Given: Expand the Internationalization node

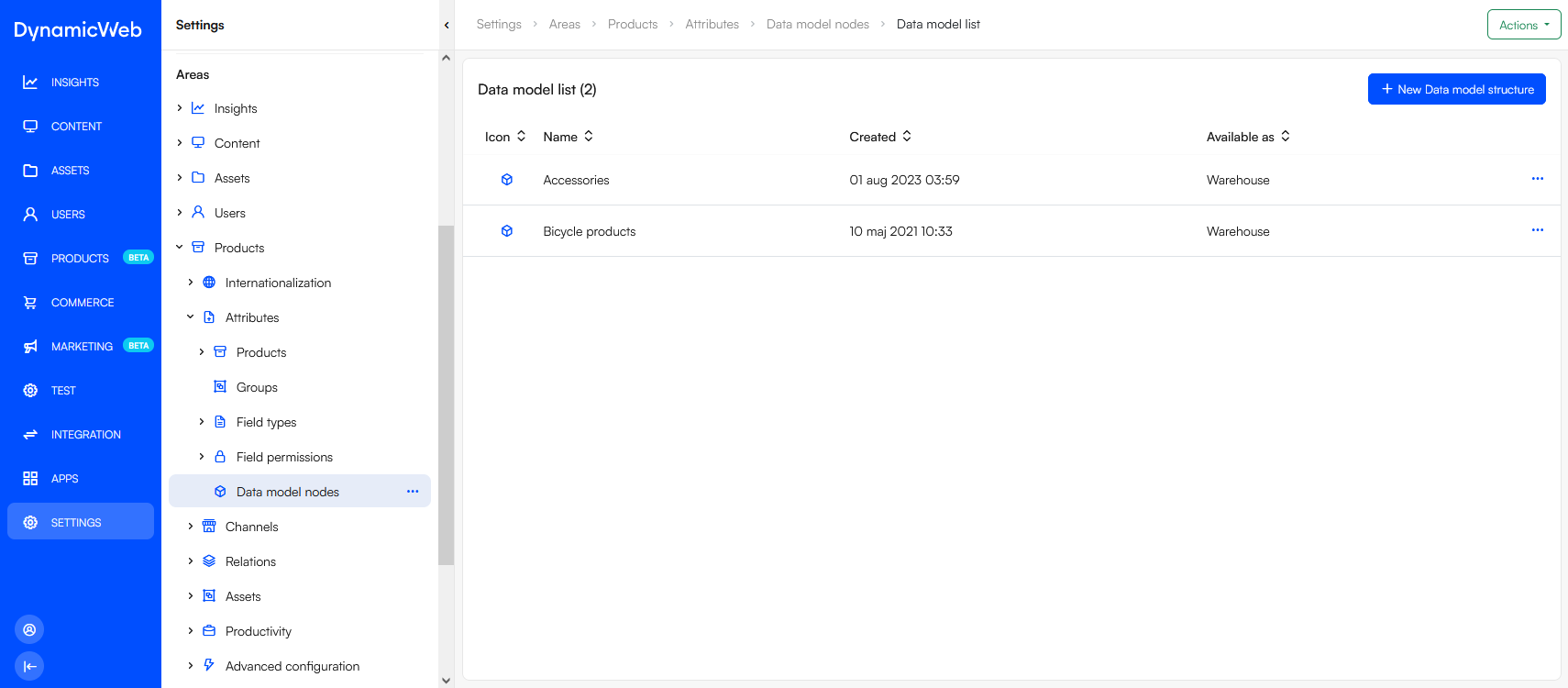Looking at the screenshot, I should [191, 283].
